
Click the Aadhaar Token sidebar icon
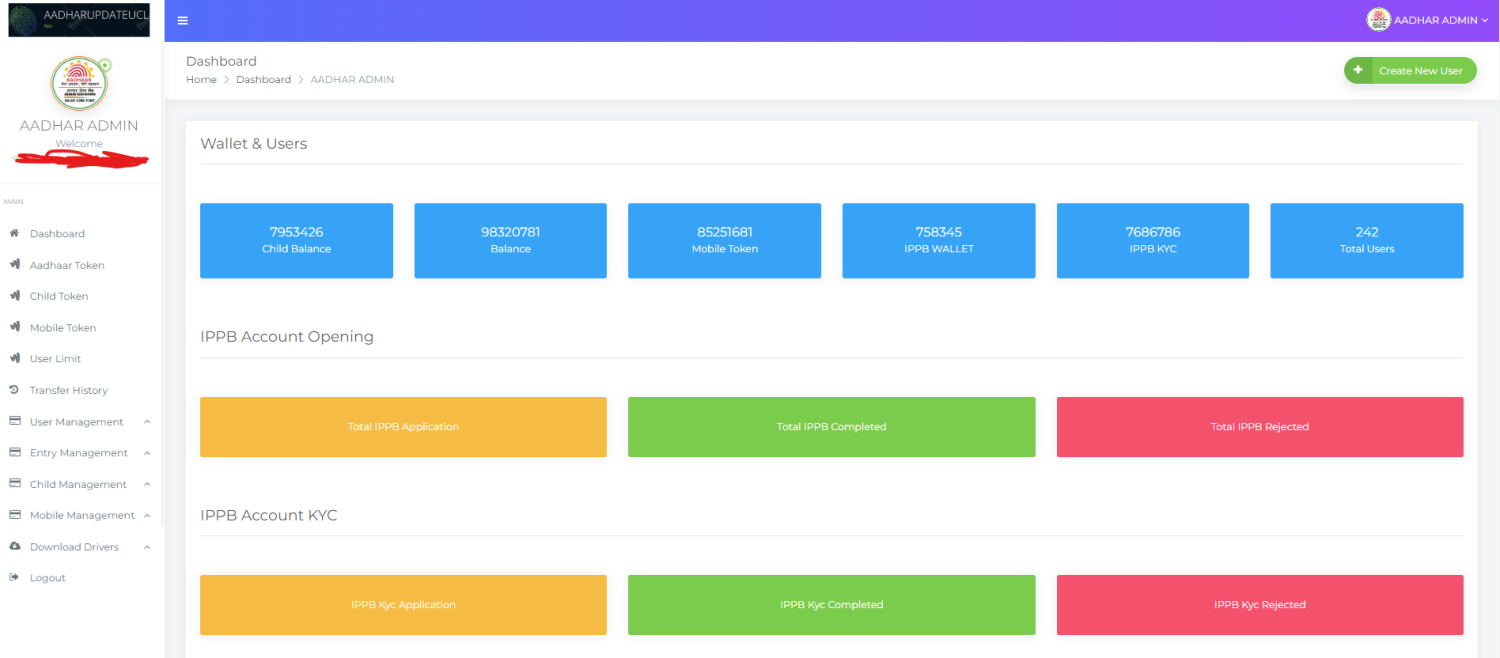14,265
